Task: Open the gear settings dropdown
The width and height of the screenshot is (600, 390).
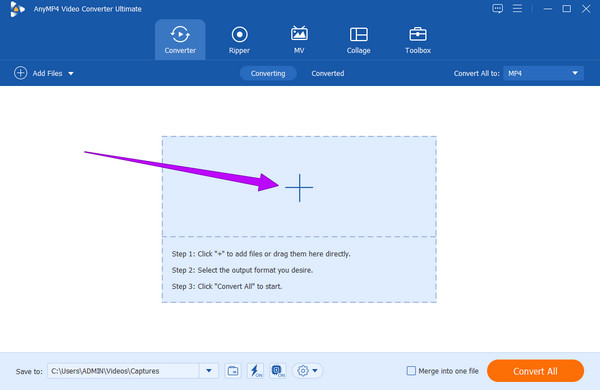Action: point(308,371)
